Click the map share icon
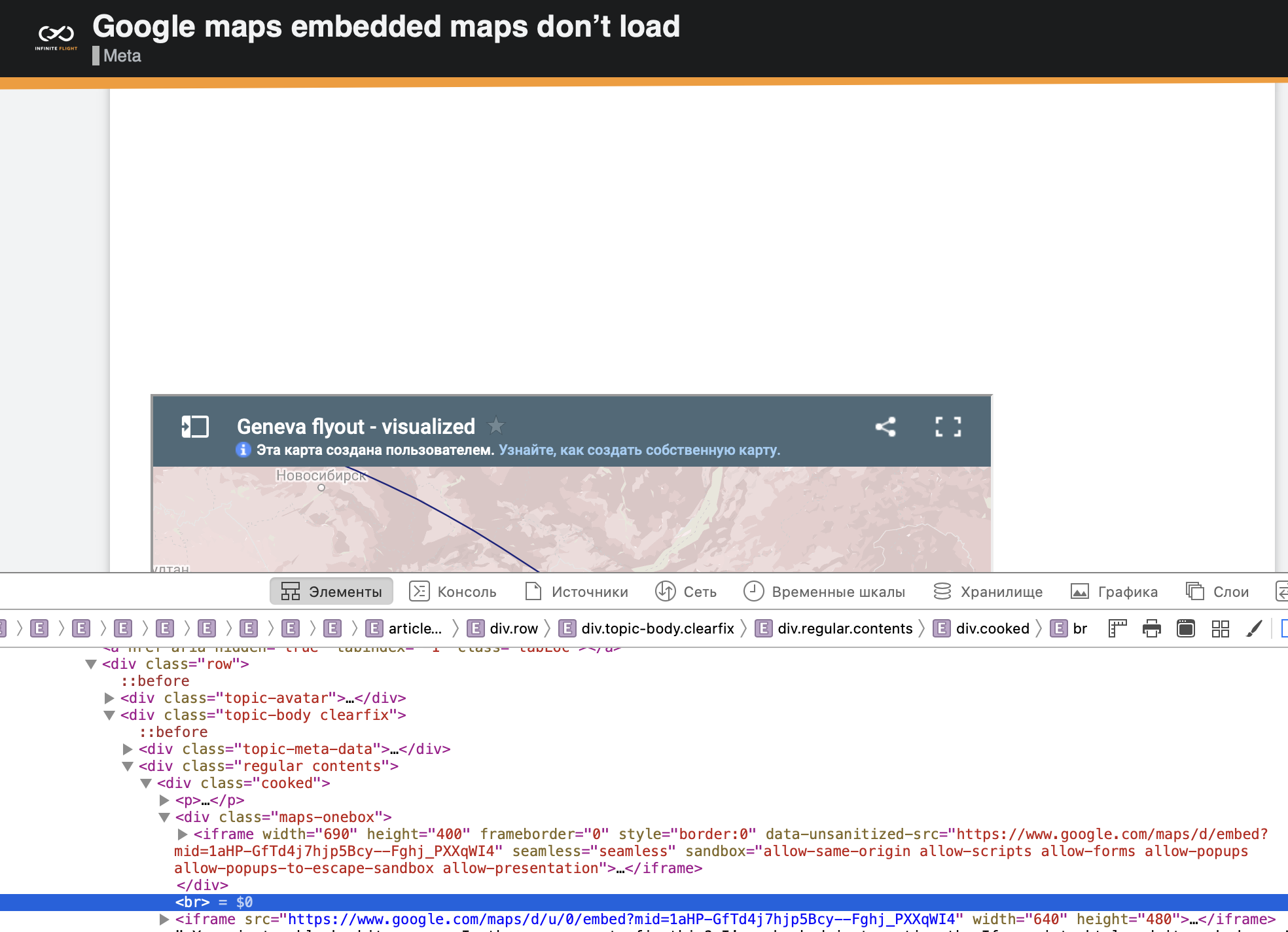1288x932 pixels. pyautogui.click(x=885, y=427)
